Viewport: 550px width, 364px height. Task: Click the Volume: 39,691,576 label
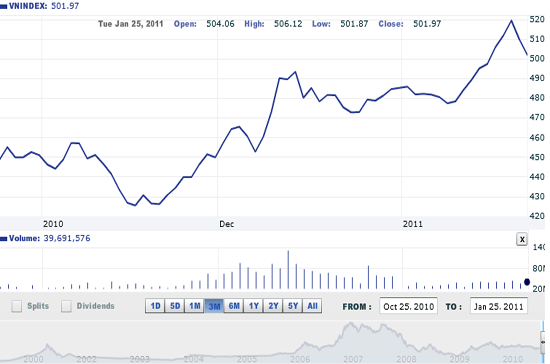(49, 238)
